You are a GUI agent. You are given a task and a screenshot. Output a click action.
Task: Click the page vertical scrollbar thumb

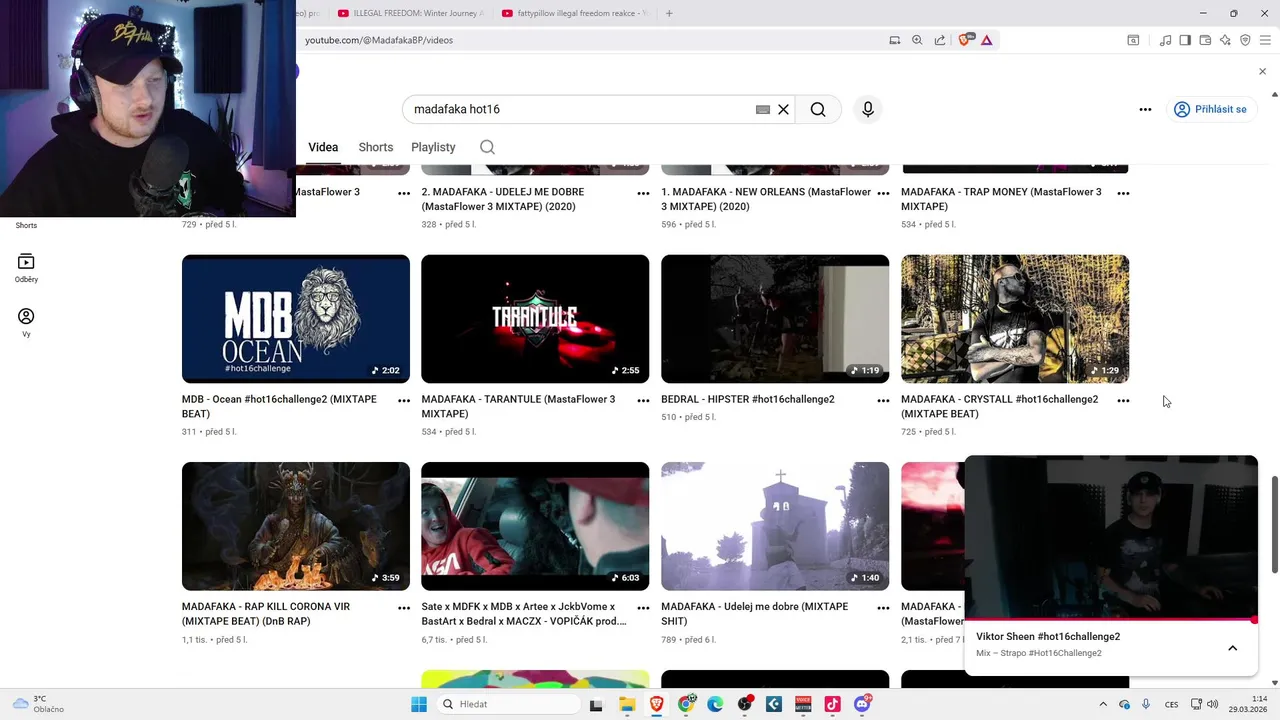[x=1274, y=524]
